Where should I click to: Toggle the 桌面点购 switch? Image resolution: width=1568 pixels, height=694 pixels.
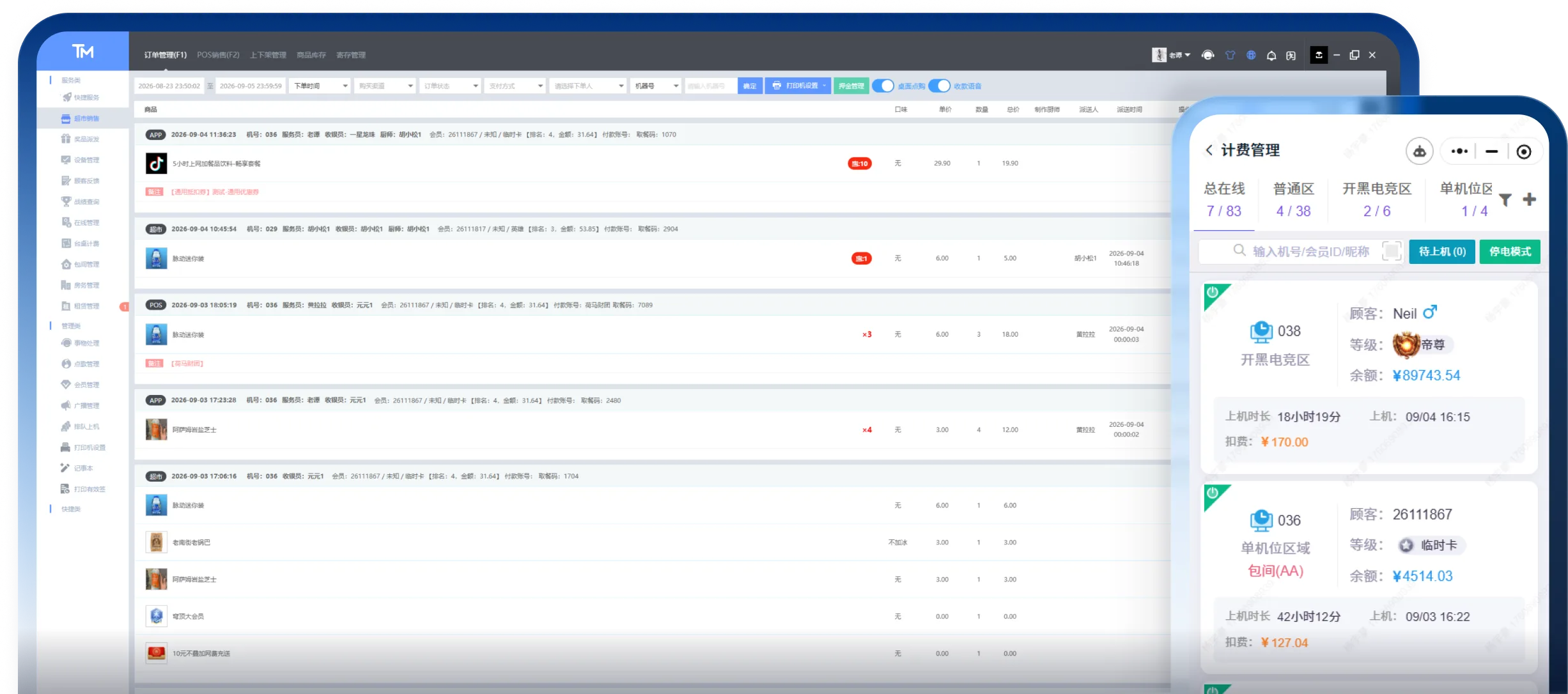pos(883,86)
